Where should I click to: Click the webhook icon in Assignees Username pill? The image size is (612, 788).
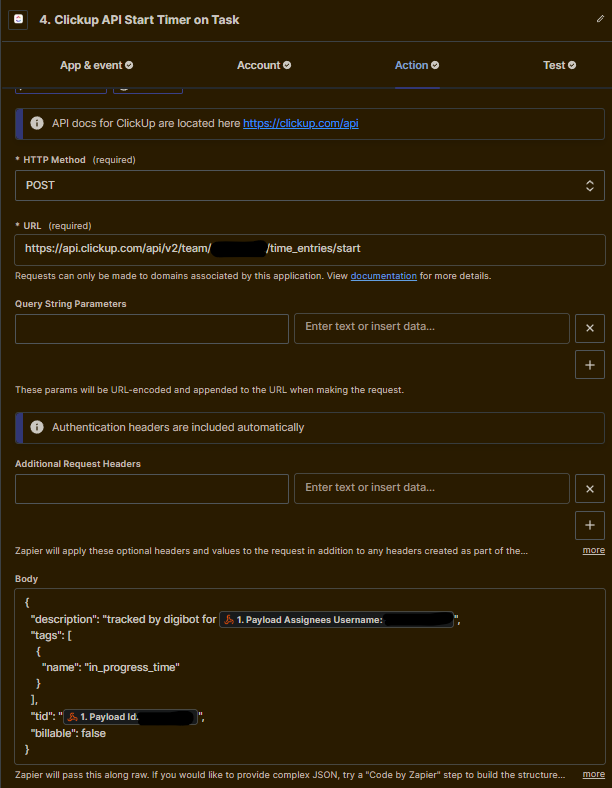[229, 620]
